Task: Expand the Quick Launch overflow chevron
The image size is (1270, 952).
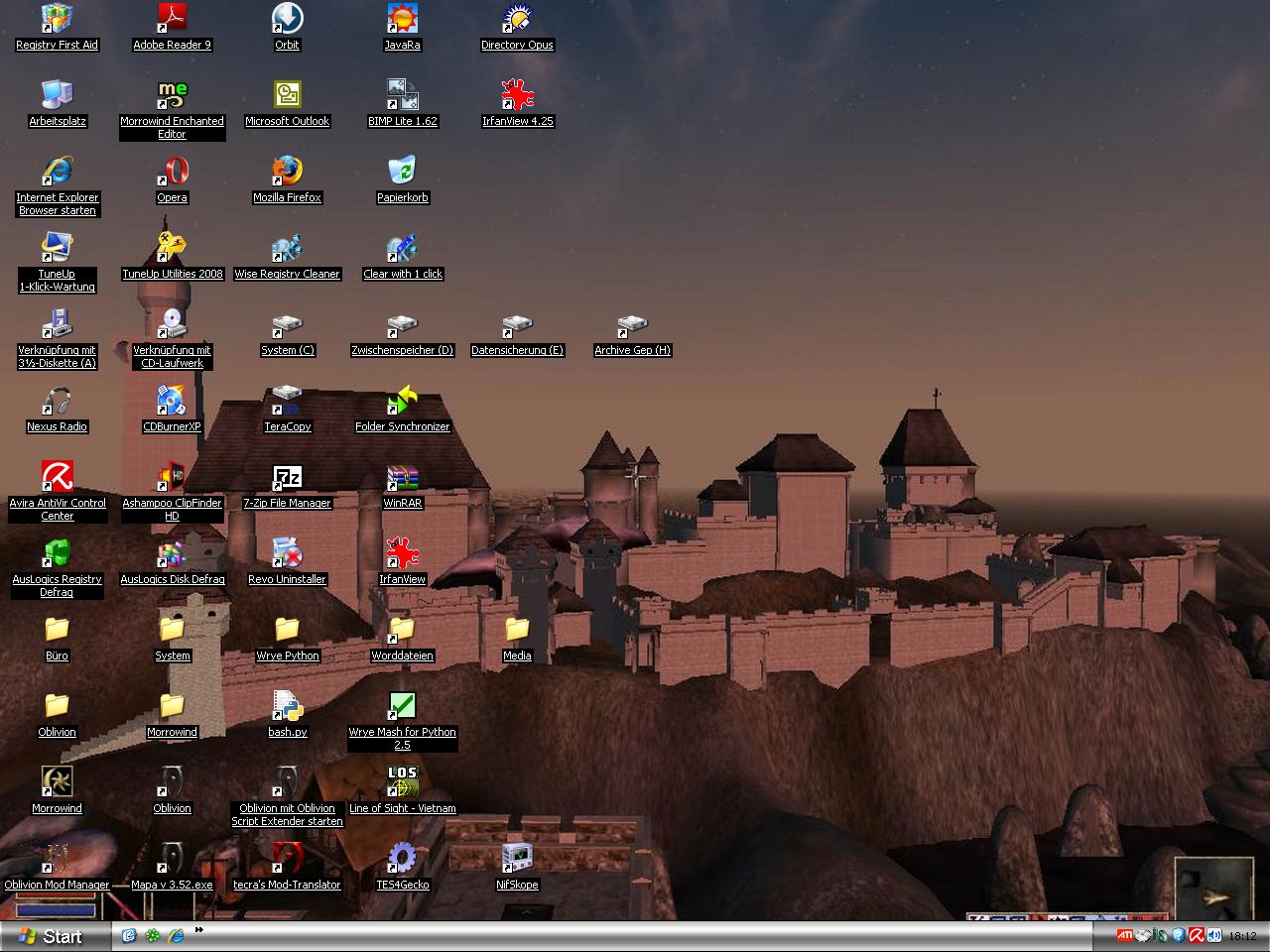Action: [x=199, y=930]
